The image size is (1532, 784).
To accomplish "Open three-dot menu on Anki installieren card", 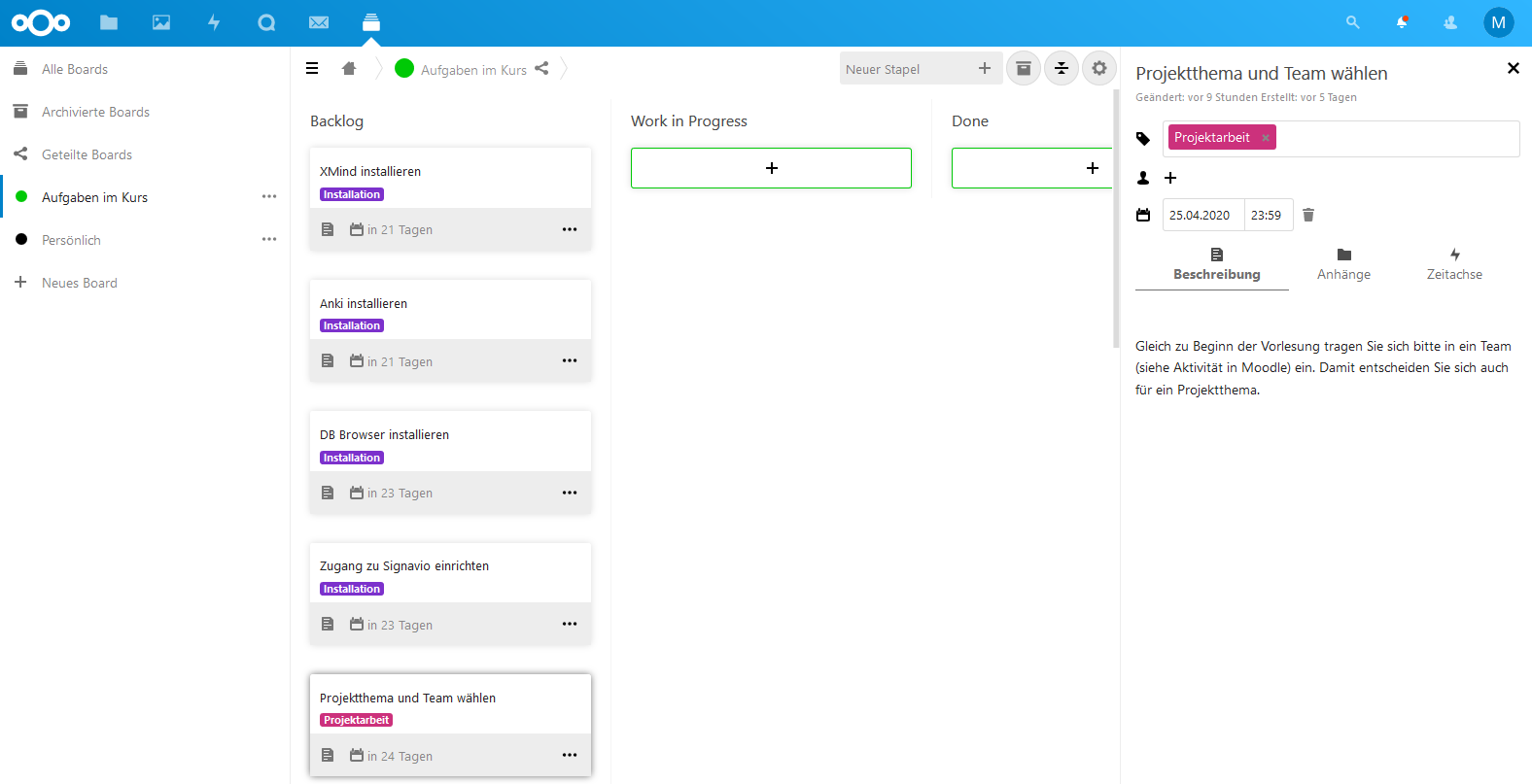I will tap(570, 361).
